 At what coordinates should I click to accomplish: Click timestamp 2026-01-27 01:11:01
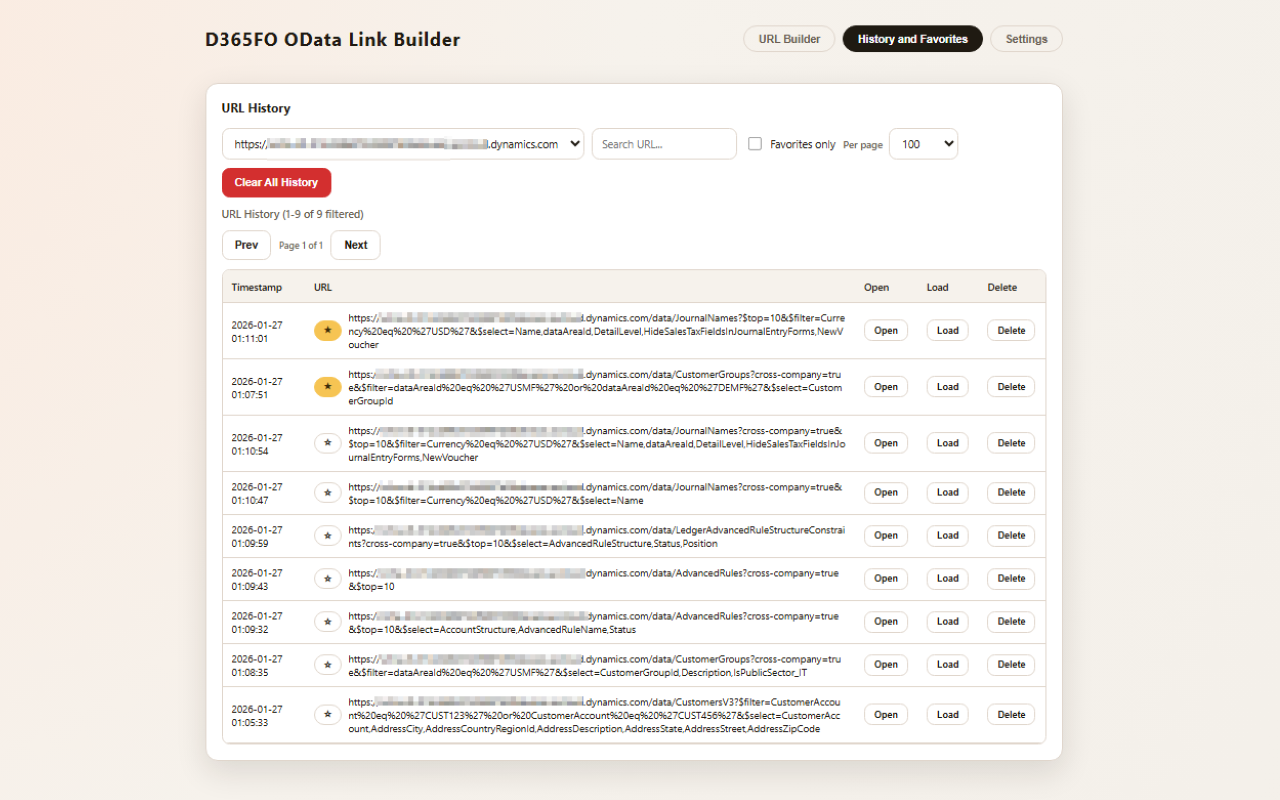click(x=257, y=331)
